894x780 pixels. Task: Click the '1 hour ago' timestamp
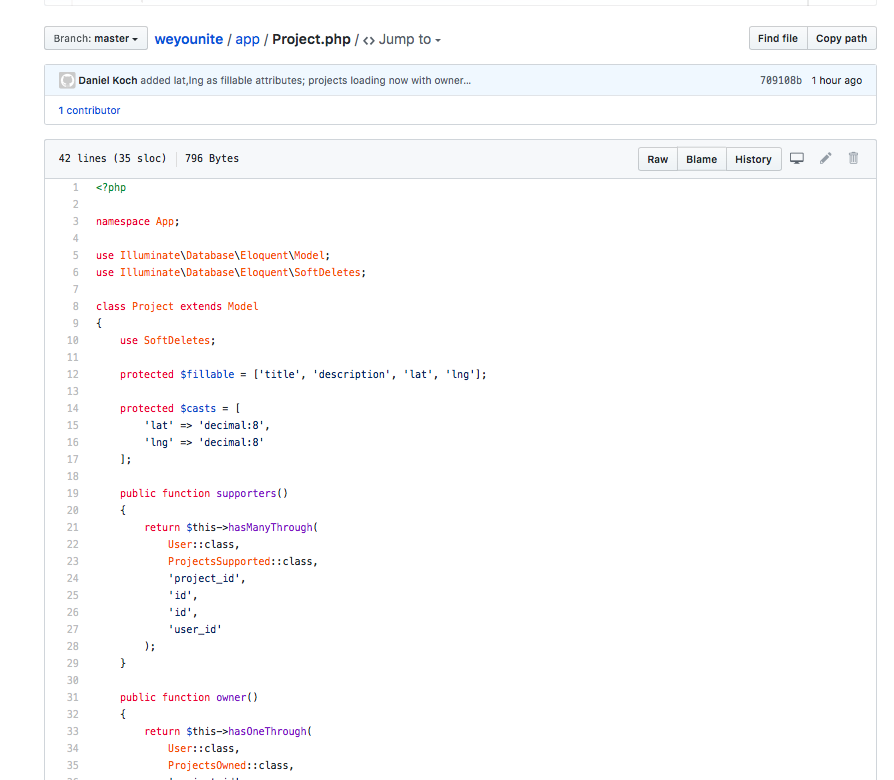pos(836,80)
